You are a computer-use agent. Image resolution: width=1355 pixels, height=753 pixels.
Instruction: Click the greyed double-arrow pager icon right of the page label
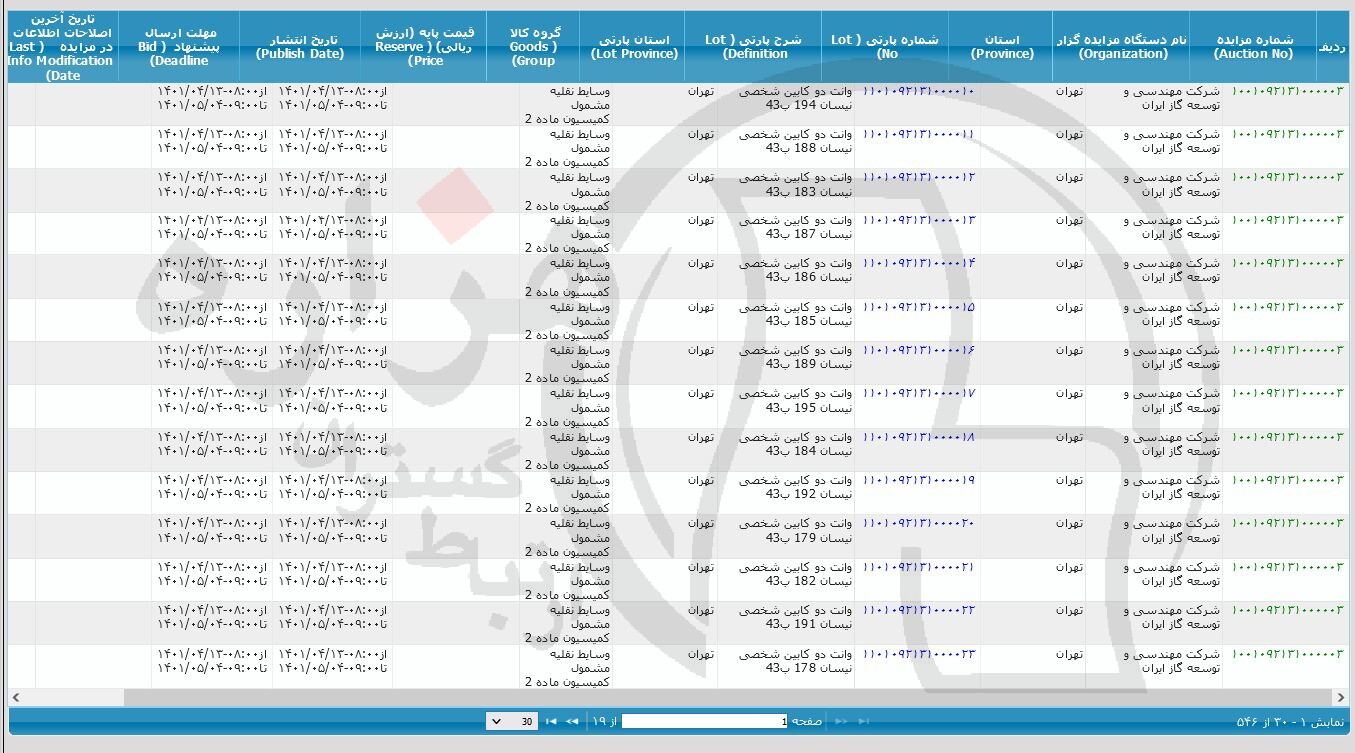(x=841, y=721)
